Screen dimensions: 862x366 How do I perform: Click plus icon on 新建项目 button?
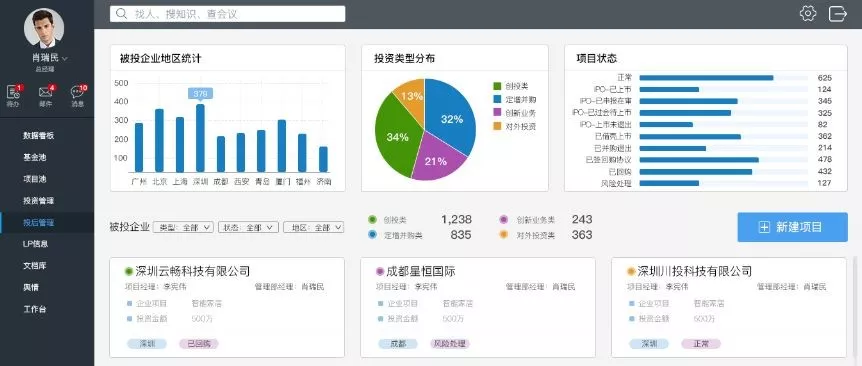764,228
